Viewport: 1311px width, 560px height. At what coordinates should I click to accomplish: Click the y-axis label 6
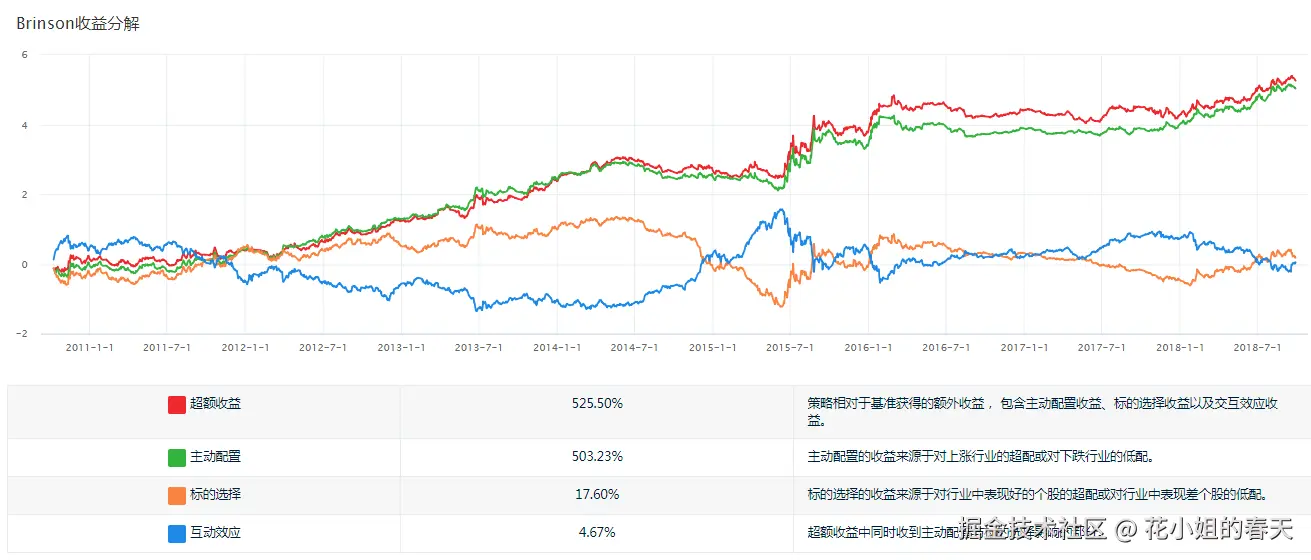[24, 55]
